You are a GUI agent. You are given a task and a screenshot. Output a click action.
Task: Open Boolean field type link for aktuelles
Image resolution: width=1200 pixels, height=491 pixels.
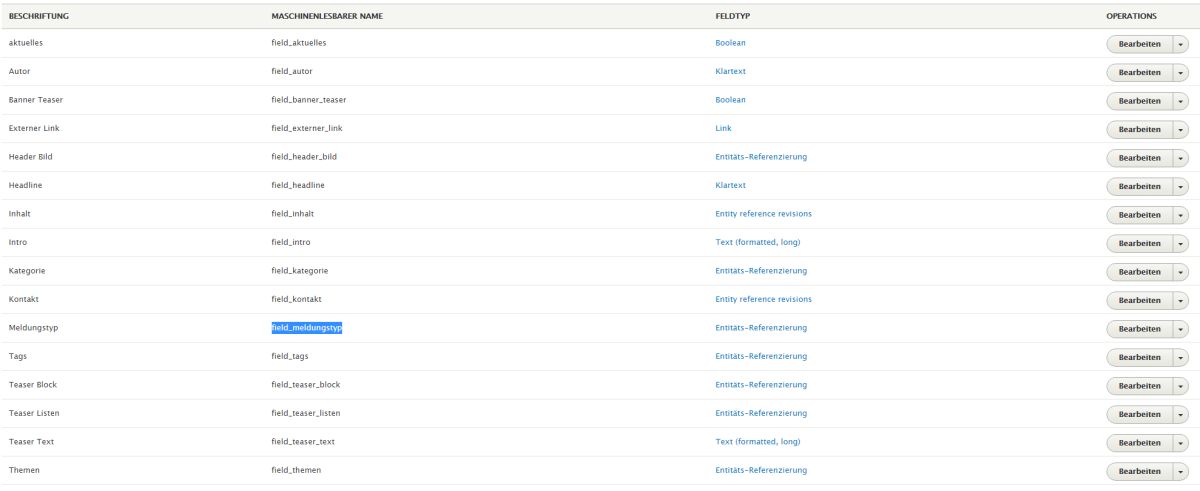pos(730,43)
